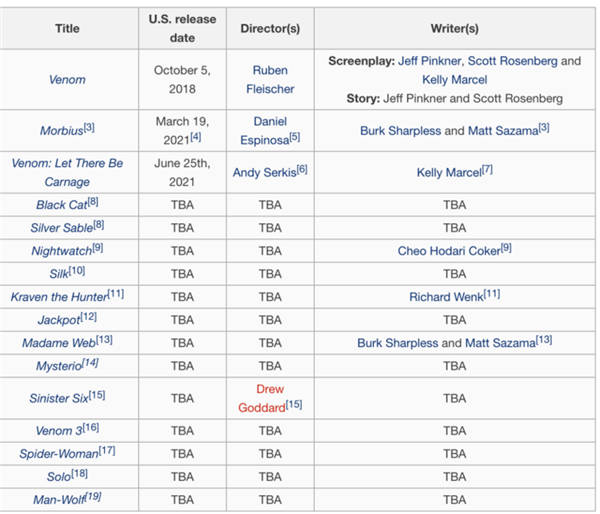
Task: Open Venom: Let There Be Carnage link
Action: tap(67, 173)
